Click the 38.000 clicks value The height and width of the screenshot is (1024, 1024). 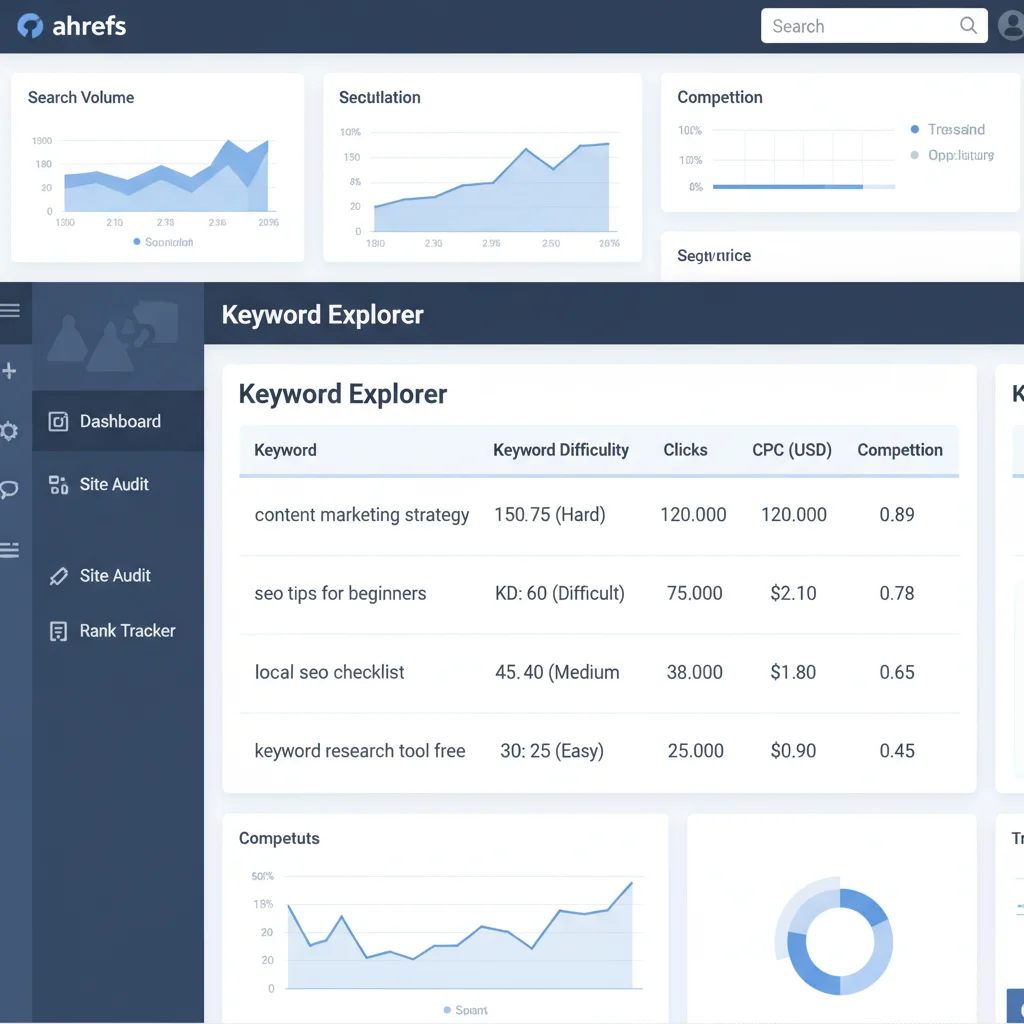click(x=694, y=672)
